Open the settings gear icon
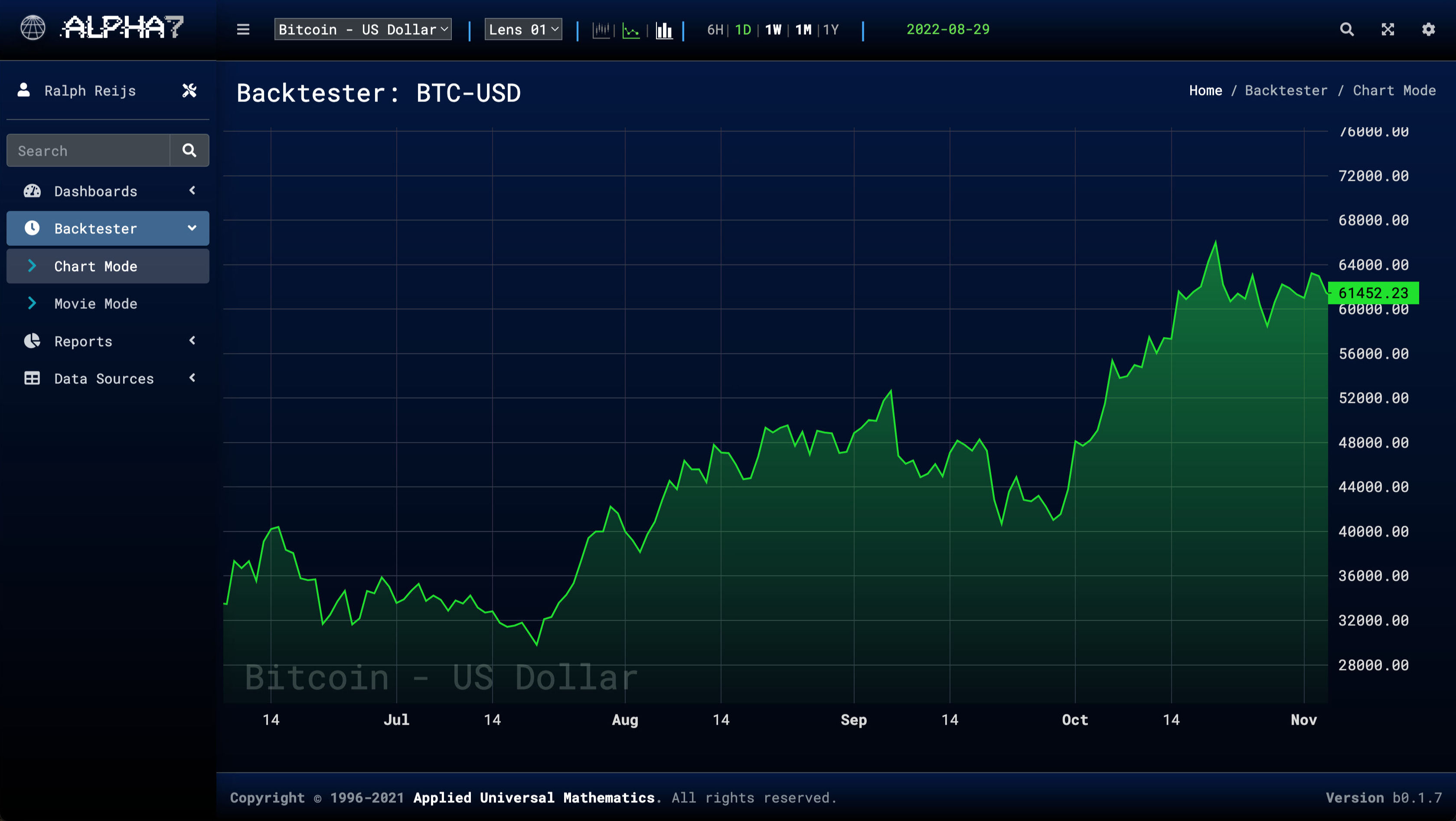1456x821 pixels. pyautogui.click(x=1428, y=29)
